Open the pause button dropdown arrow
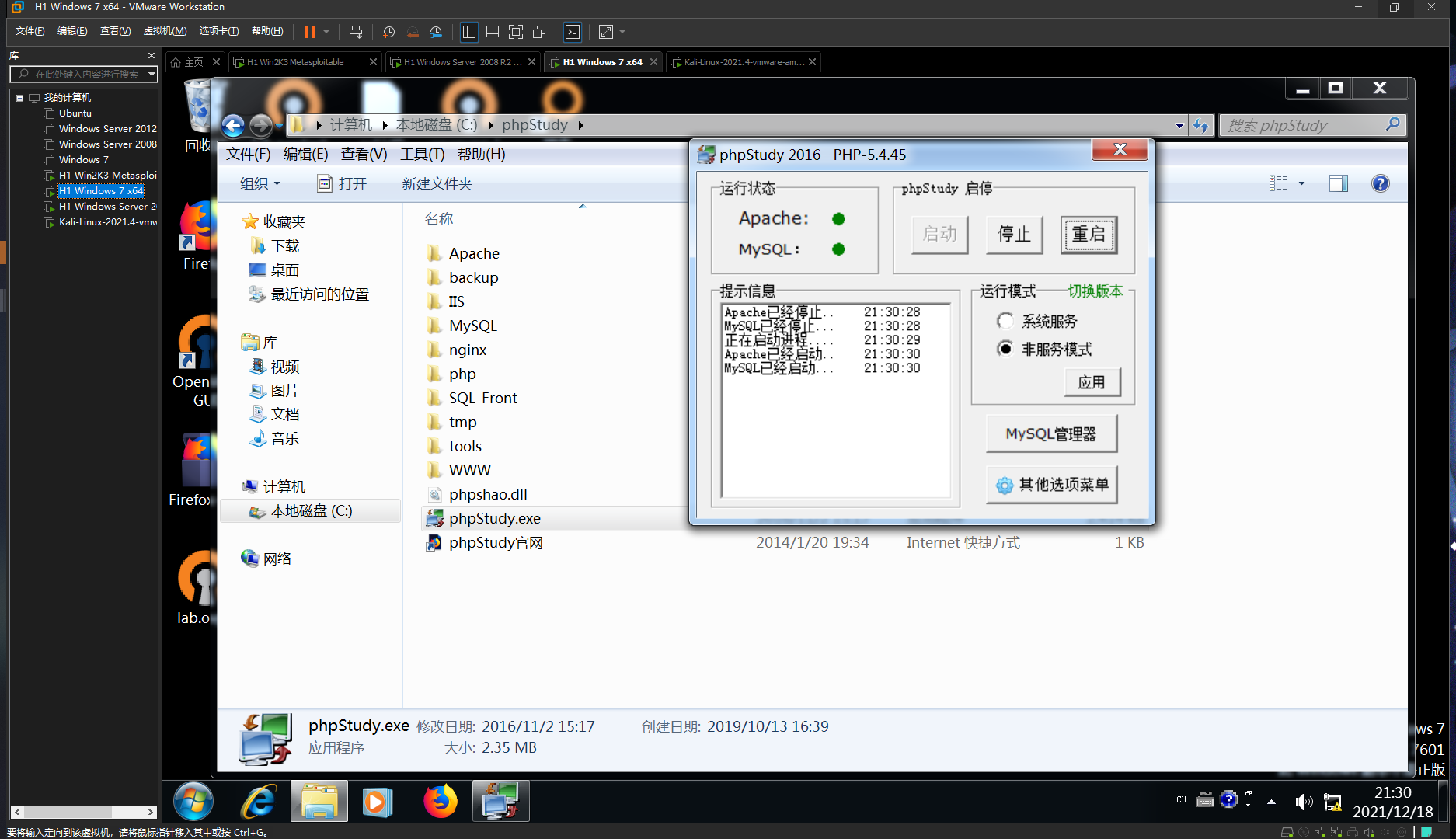1456x839 pixels. pyautogui.click(x=326, y=32)
